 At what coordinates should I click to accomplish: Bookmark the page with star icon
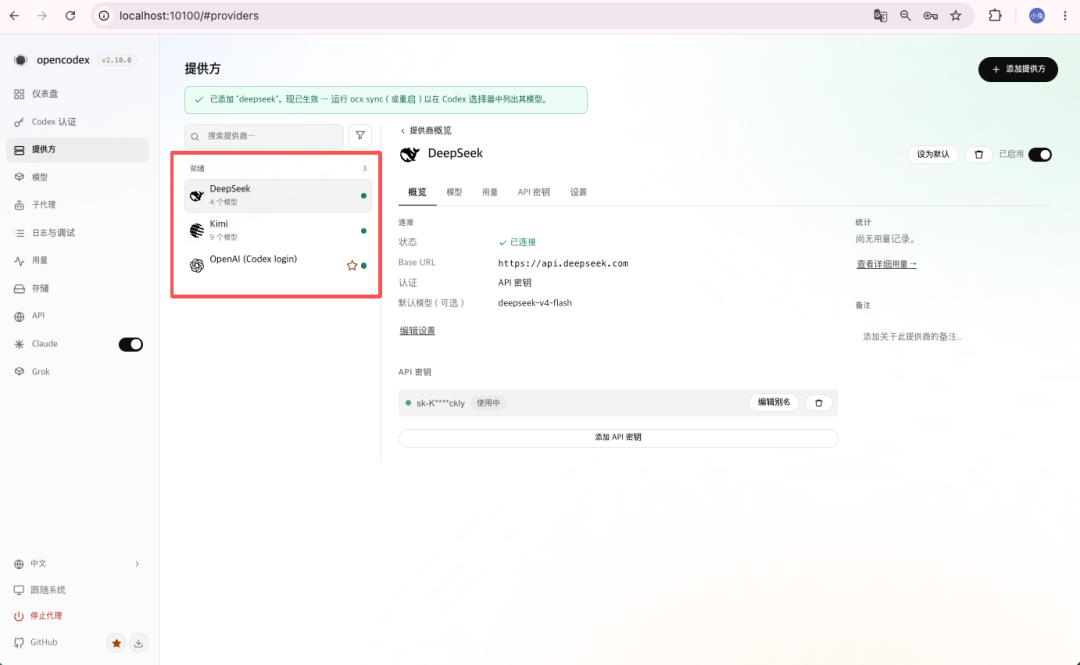(x=956, y=15)
